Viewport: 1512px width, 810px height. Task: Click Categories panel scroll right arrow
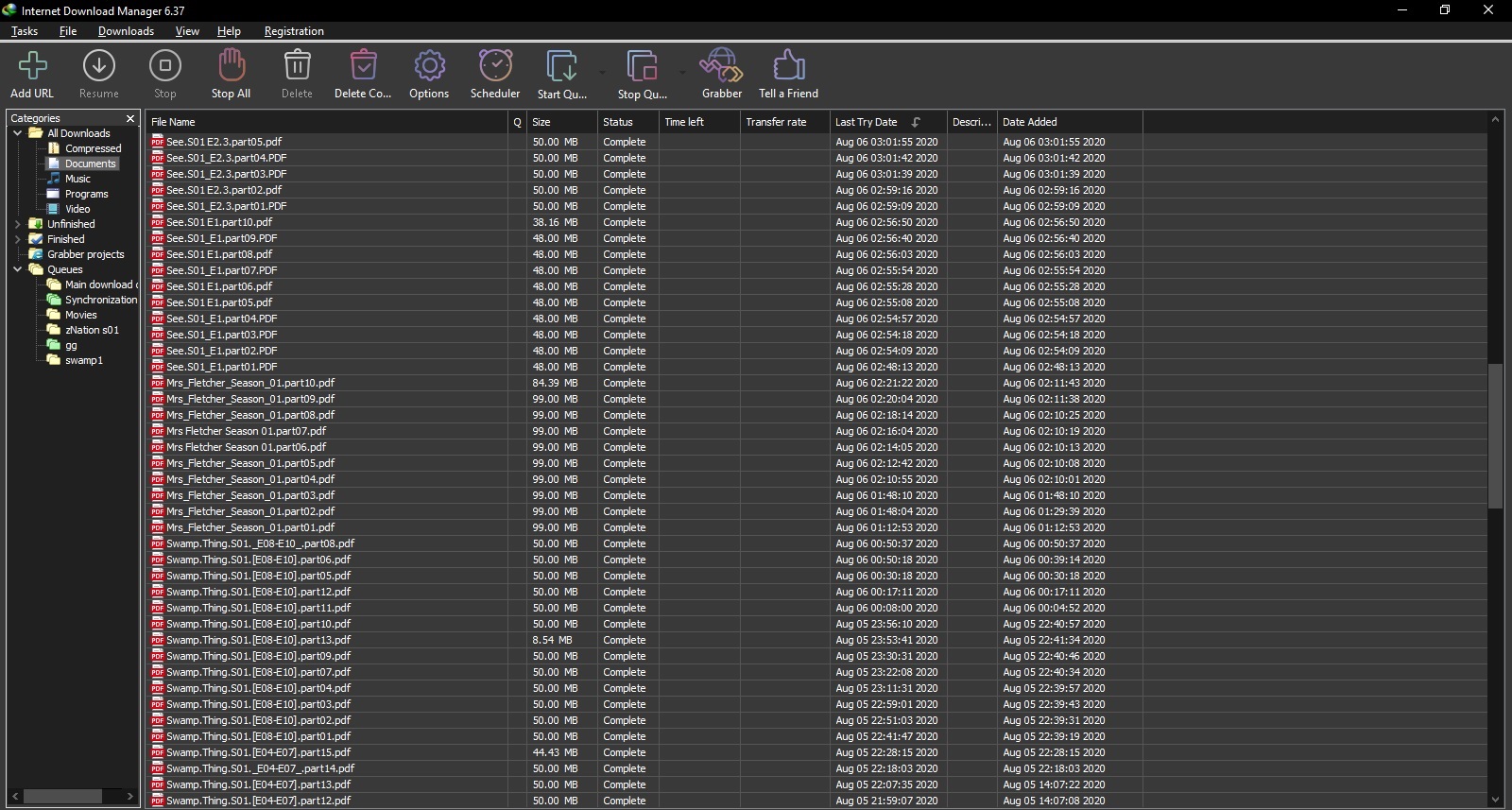point(130,796)
